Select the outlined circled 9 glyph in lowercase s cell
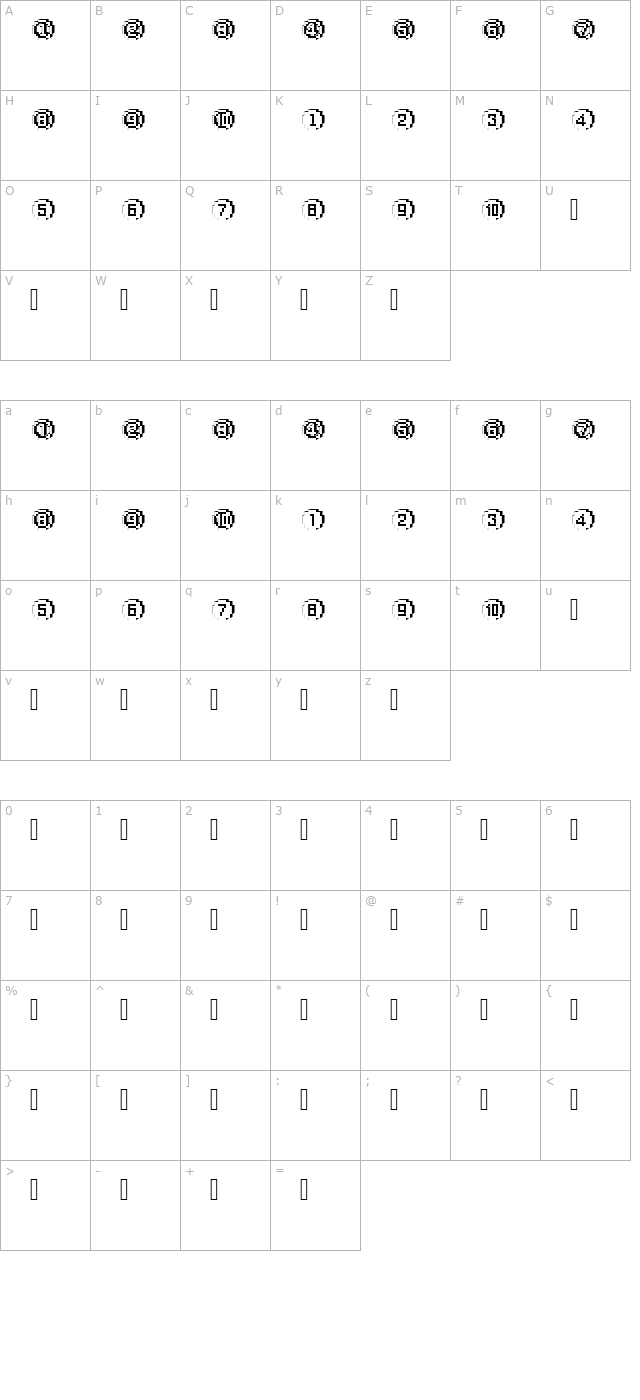640x1400 pixels. coord(404,610)
